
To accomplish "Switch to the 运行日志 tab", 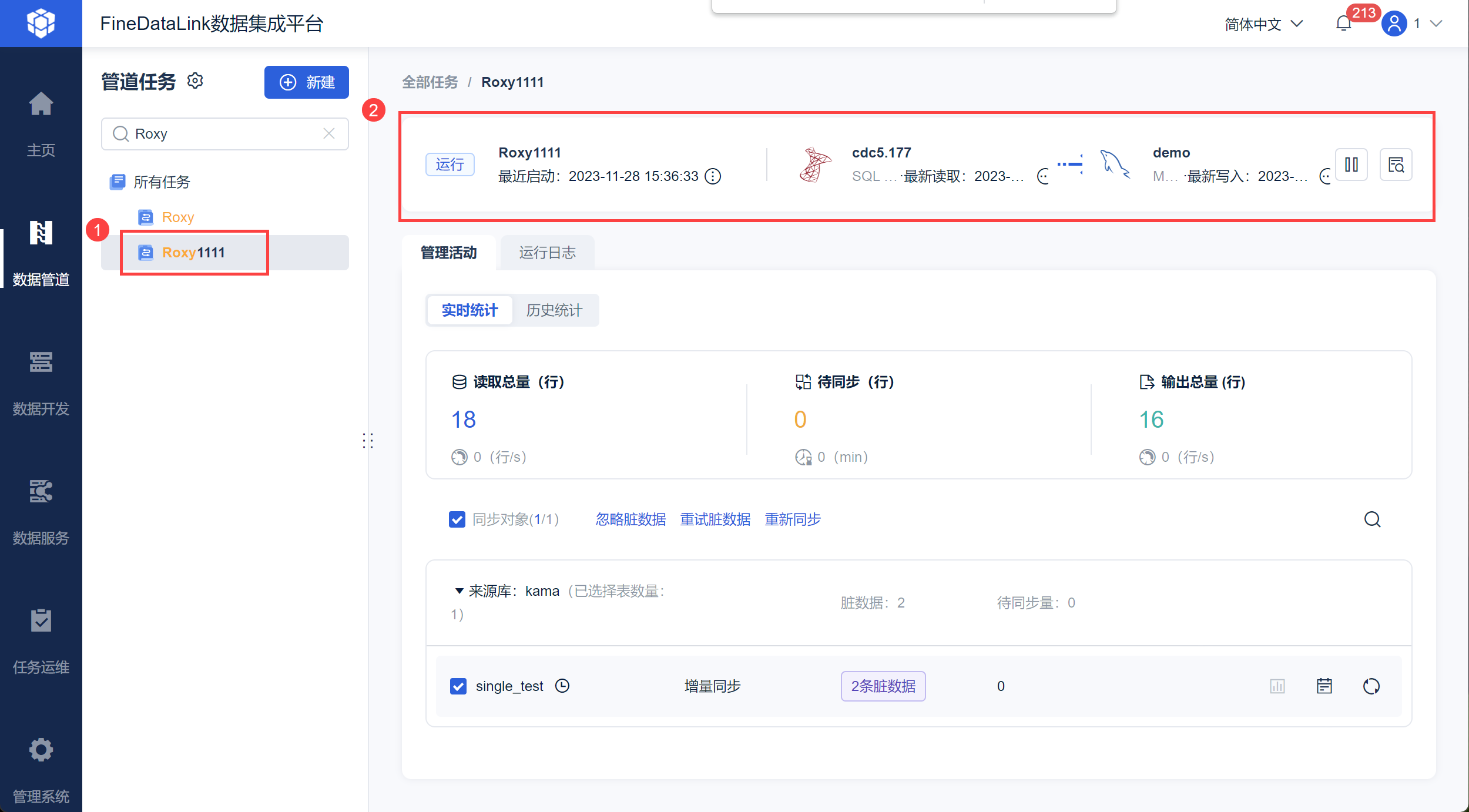I will 547,253.
